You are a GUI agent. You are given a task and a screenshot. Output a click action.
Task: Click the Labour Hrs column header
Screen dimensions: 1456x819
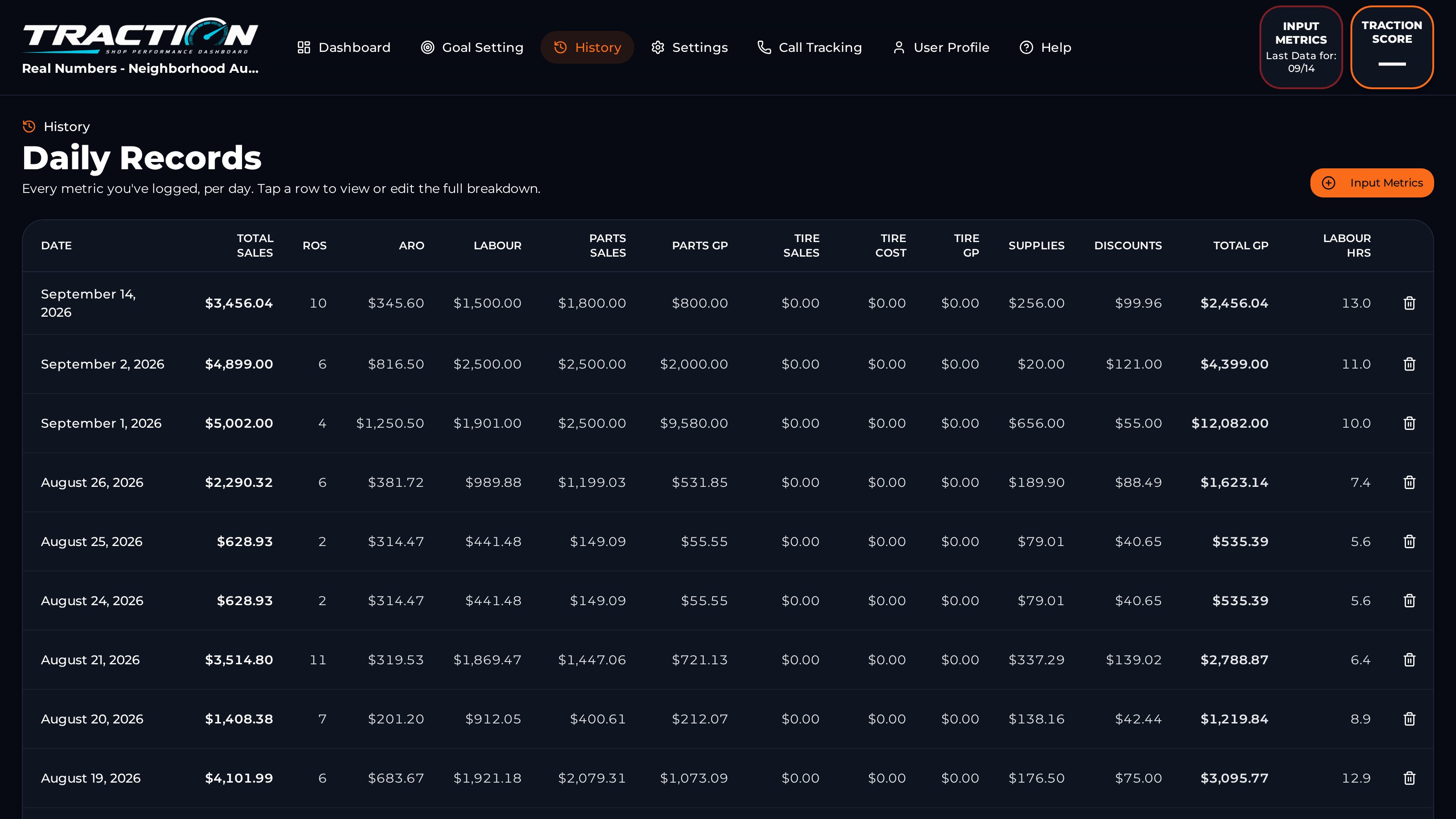1347,245
